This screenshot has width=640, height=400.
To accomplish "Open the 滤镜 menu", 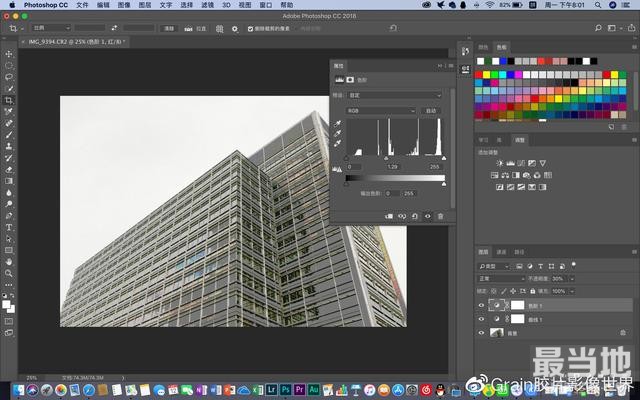I will click(207, 5).
